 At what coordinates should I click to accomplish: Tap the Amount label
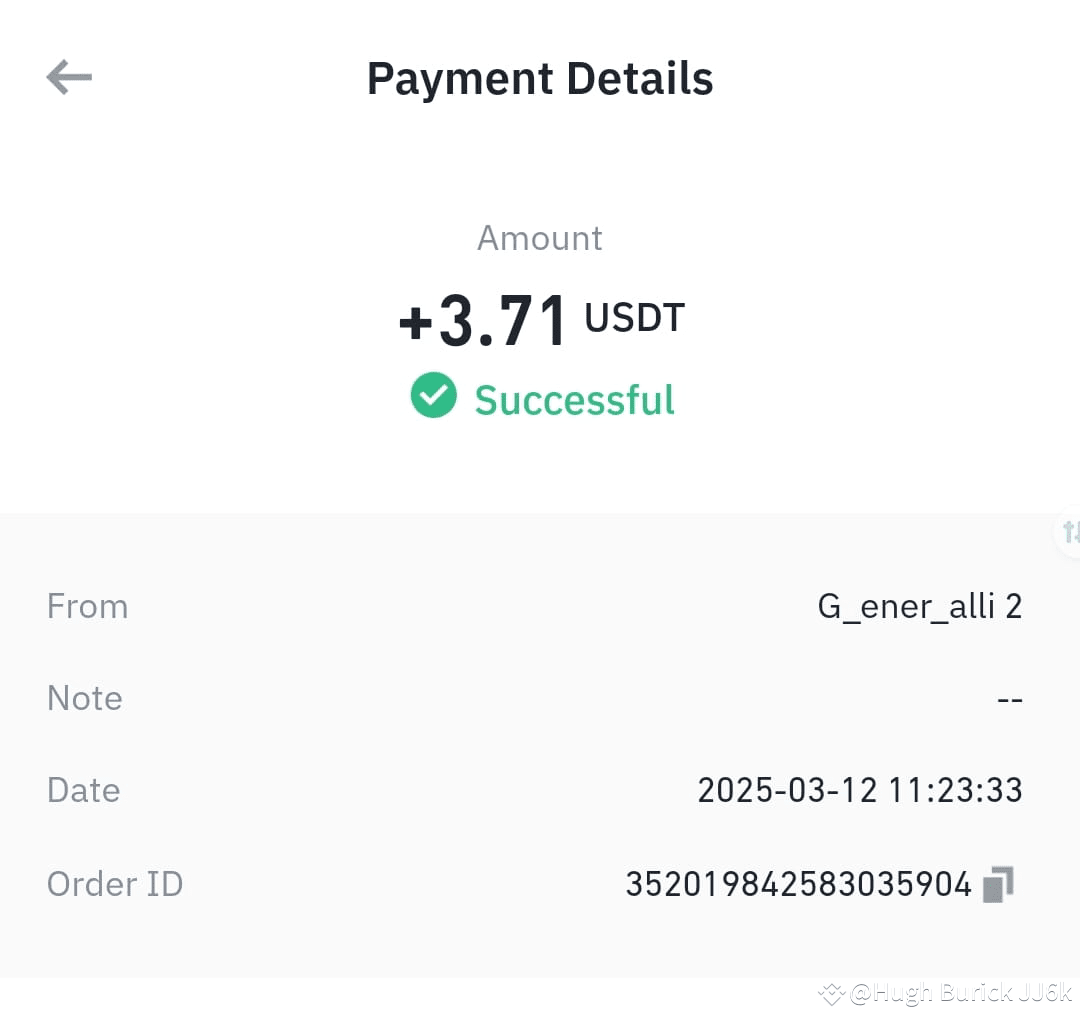(x=540, y=238)
